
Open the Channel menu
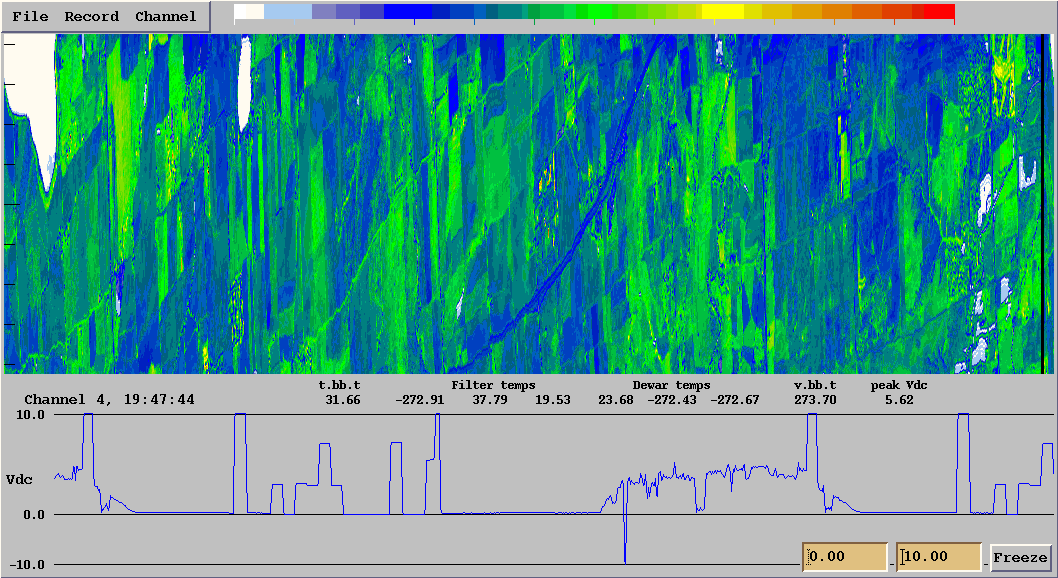166,16
